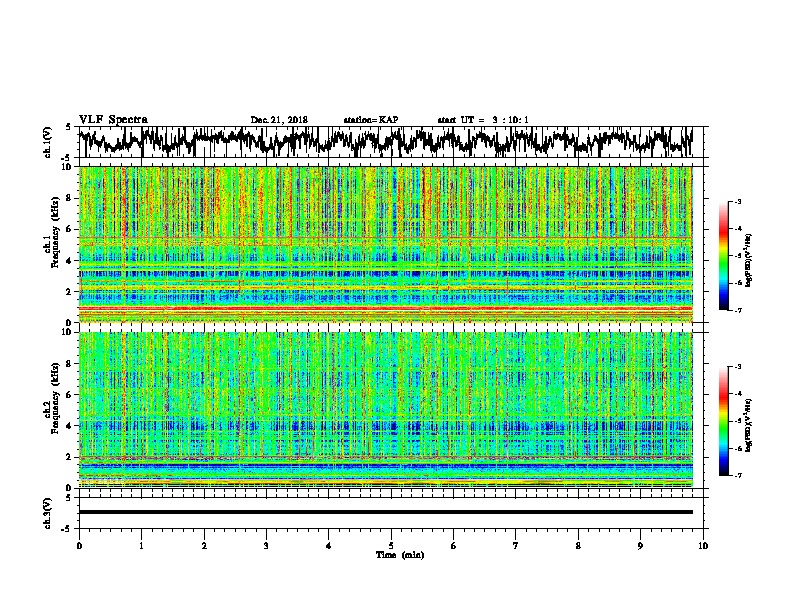The image size is (792, 612).
Task: Click the time-axis tick label "0"
Action: 79,545
